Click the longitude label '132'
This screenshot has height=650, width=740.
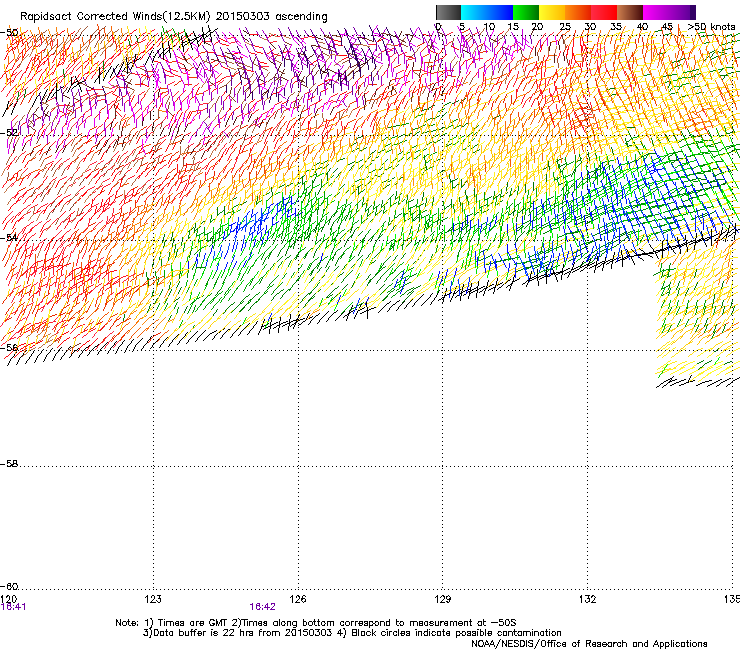click(x=588, y=599)
